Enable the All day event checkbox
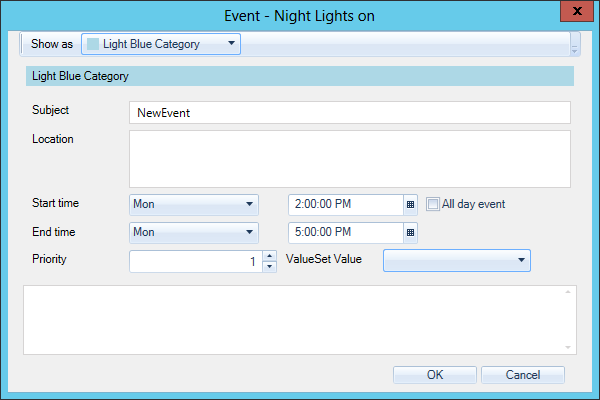This screenshot has height=400, width=600. click(433, 204)
